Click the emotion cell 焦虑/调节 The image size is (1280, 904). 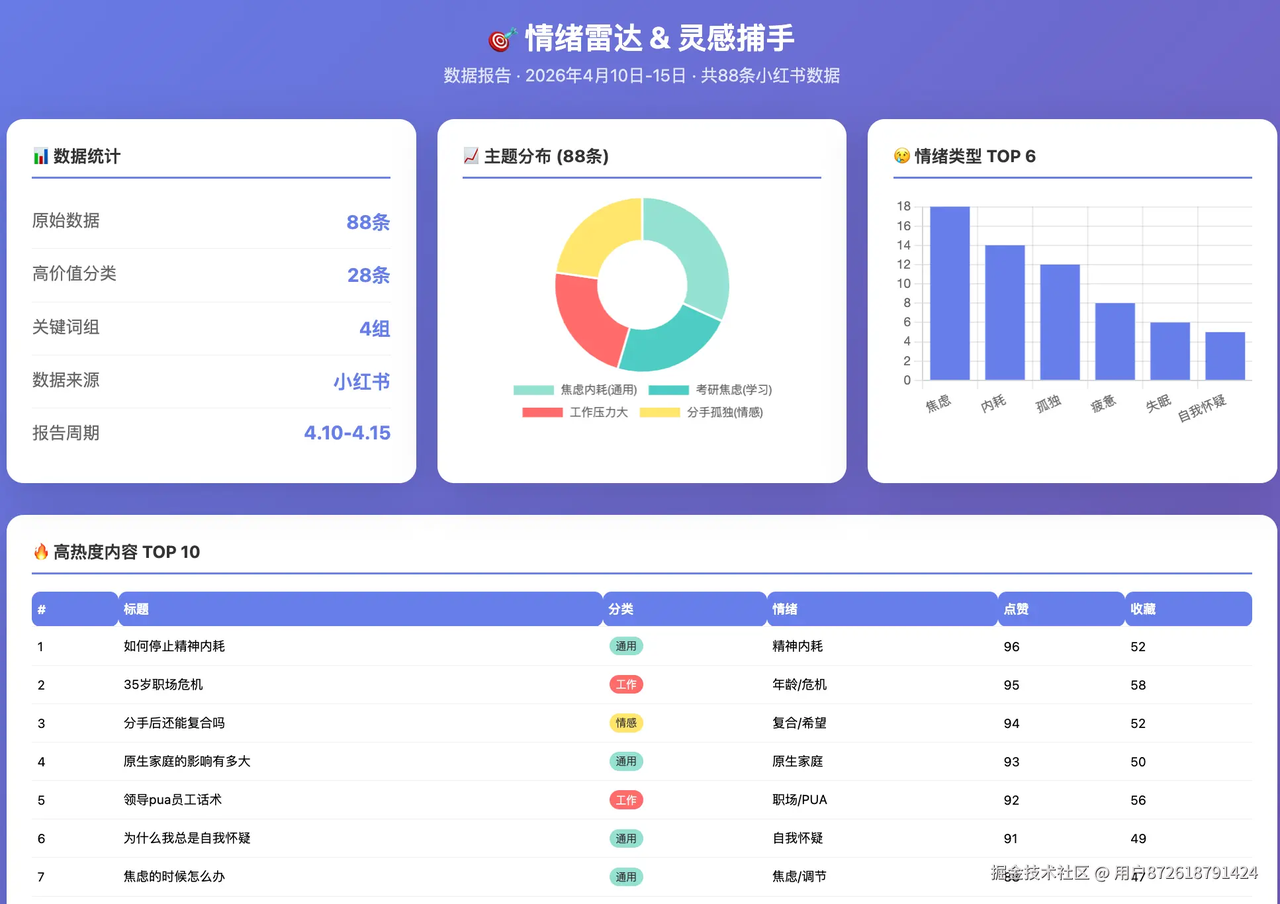point(800,877)
